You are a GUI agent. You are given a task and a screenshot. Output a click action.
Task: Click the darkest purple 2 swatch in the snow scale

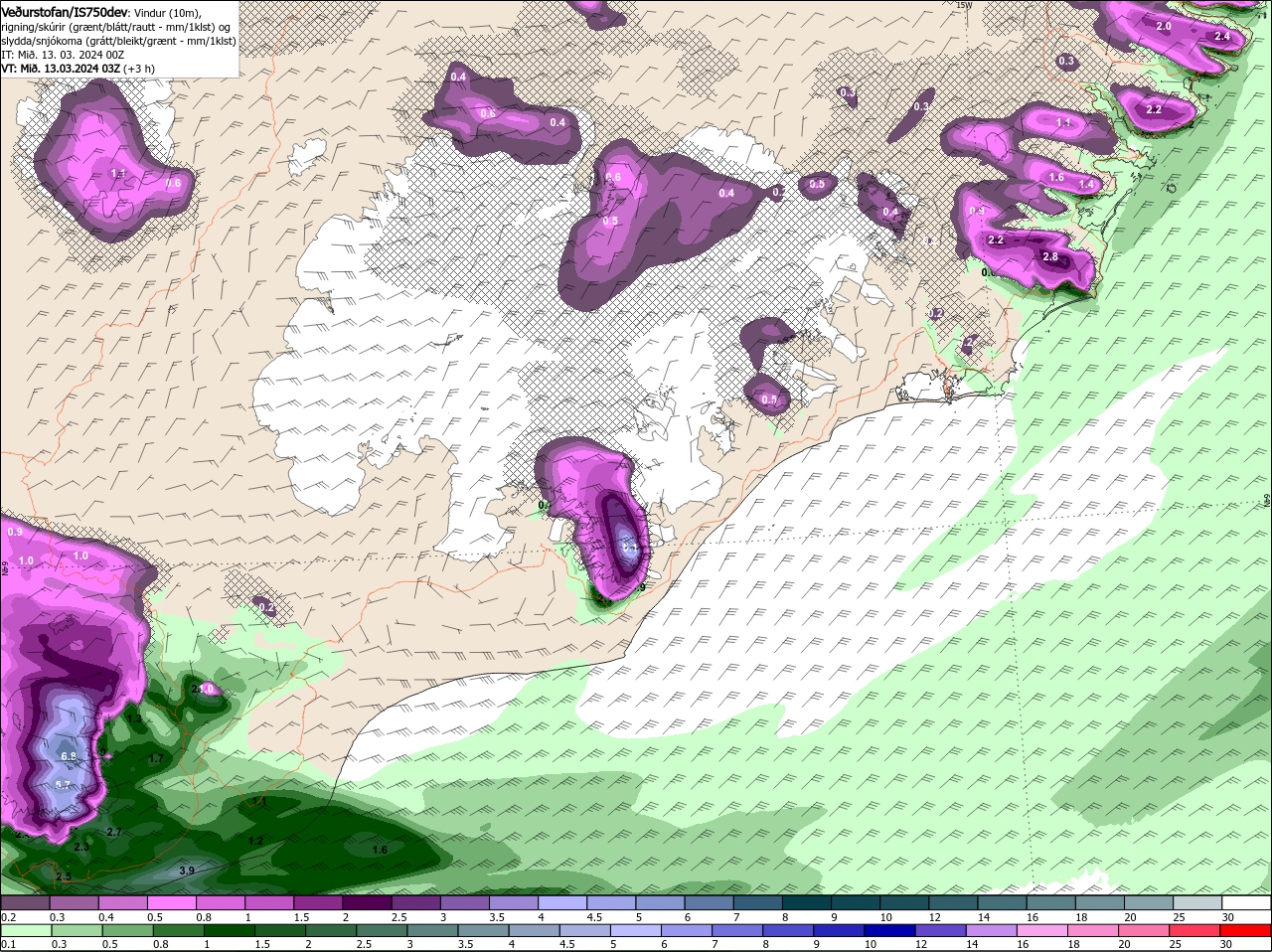[367, 902]
